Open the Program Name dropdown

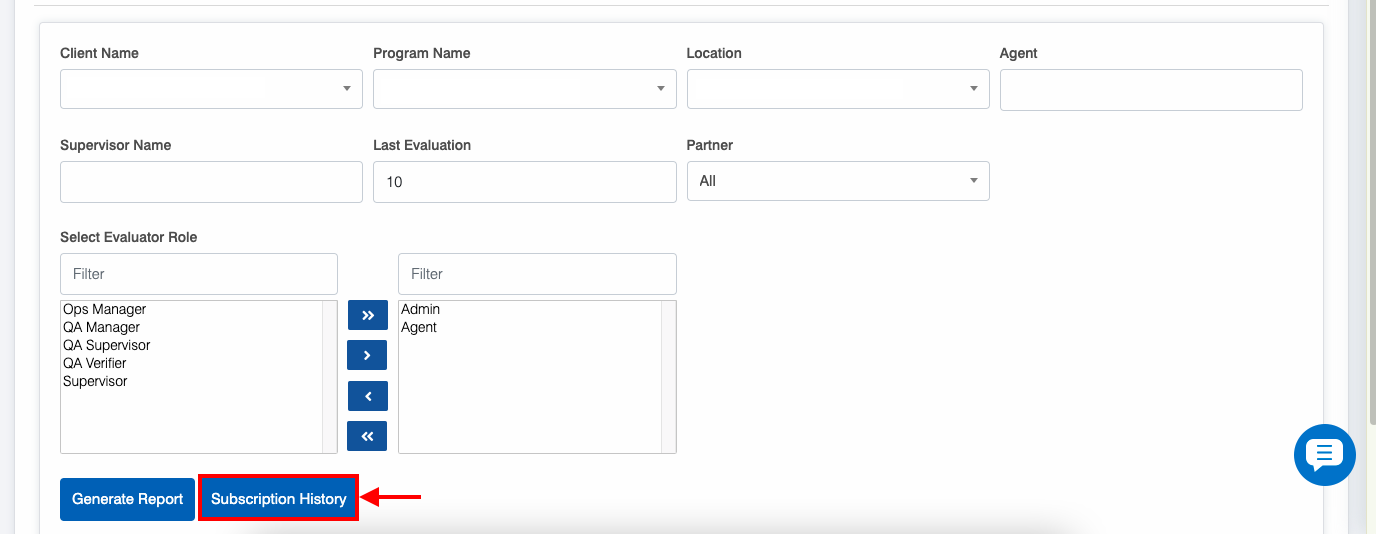click(524, 89)
